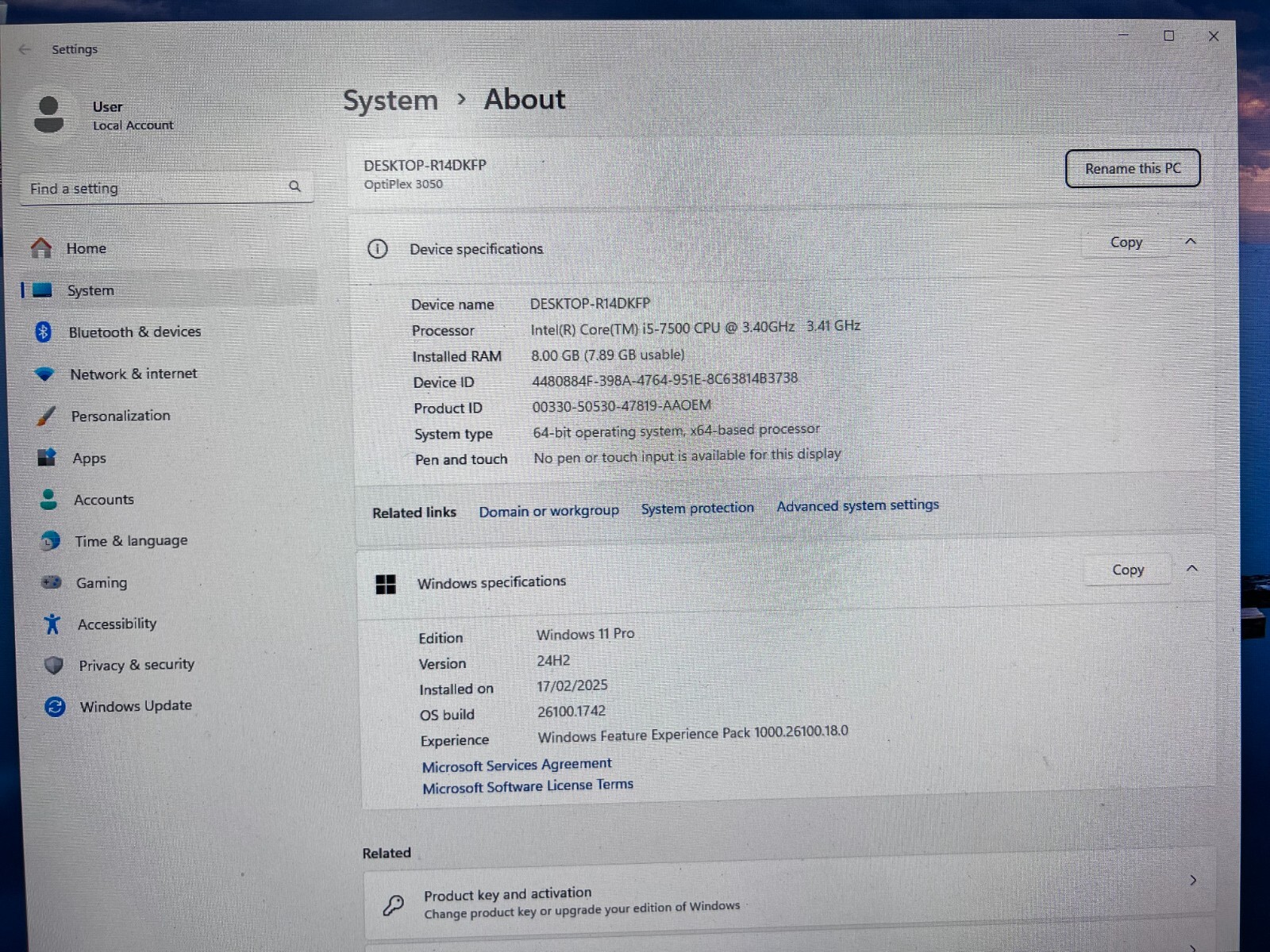
Task: Click the System monitor icon
Action: point(42,290)
